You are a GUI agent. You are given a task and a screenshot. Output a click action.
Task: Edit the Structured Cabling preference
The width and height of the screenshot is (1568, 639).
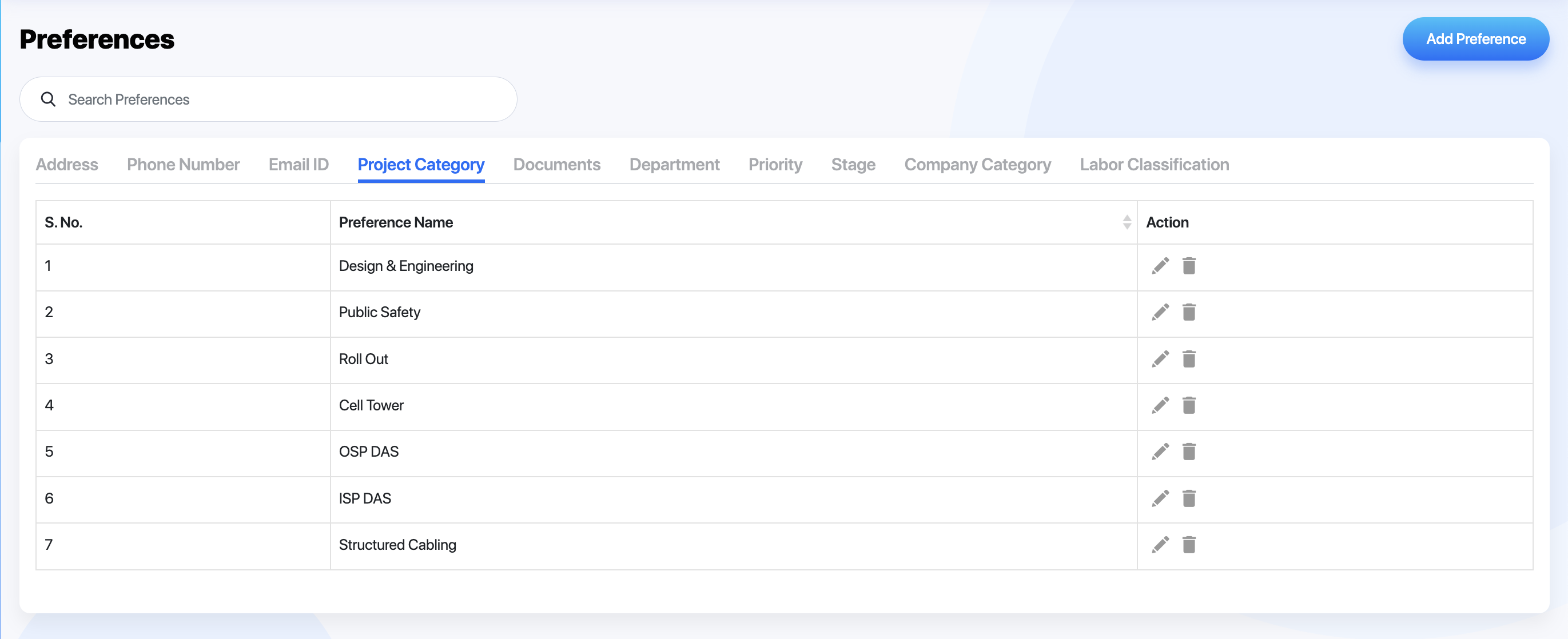pyautogui.click(x=1160, y=545)
